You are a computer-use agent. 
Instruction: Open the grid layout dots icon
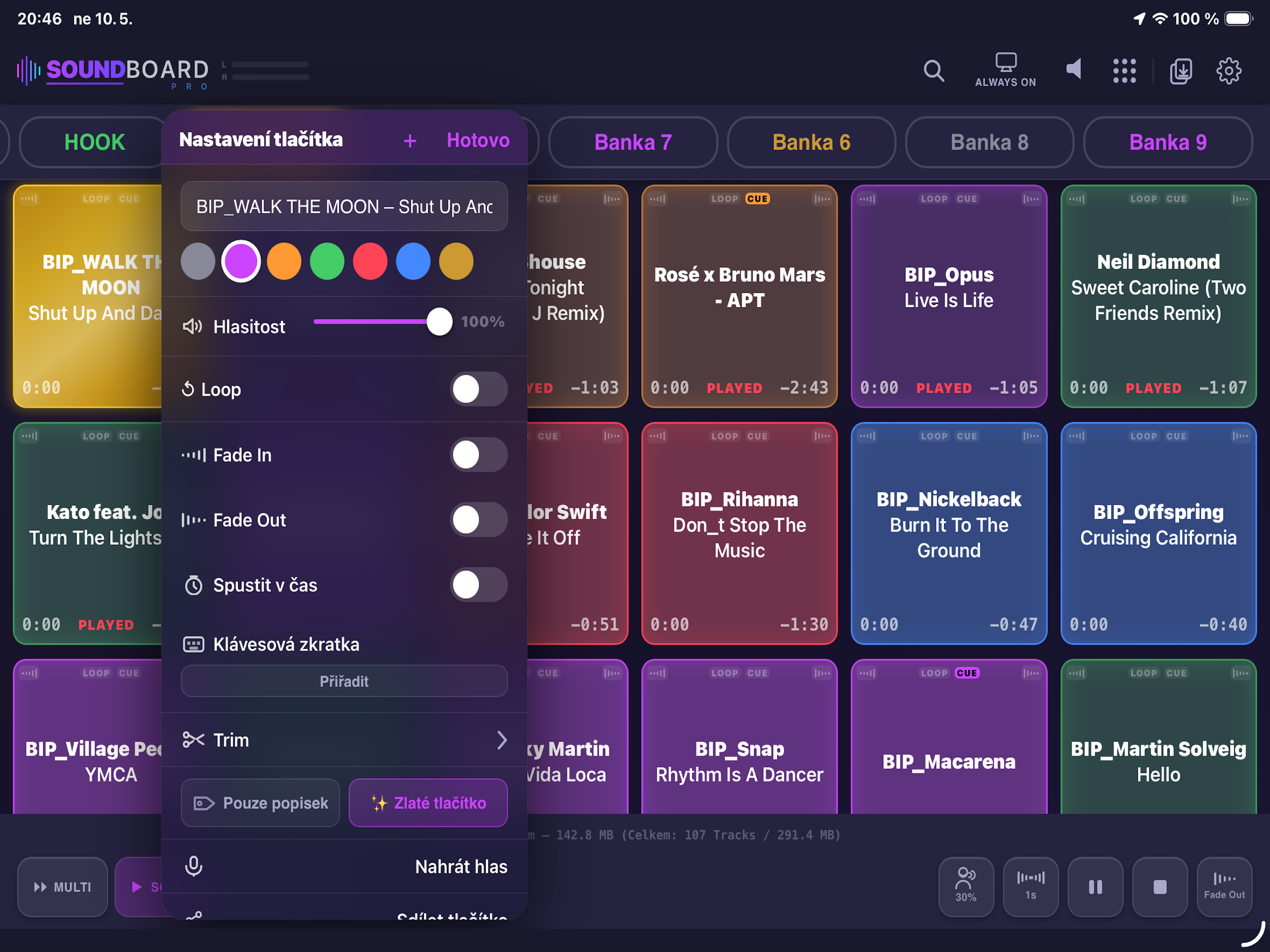[1124, 71]
